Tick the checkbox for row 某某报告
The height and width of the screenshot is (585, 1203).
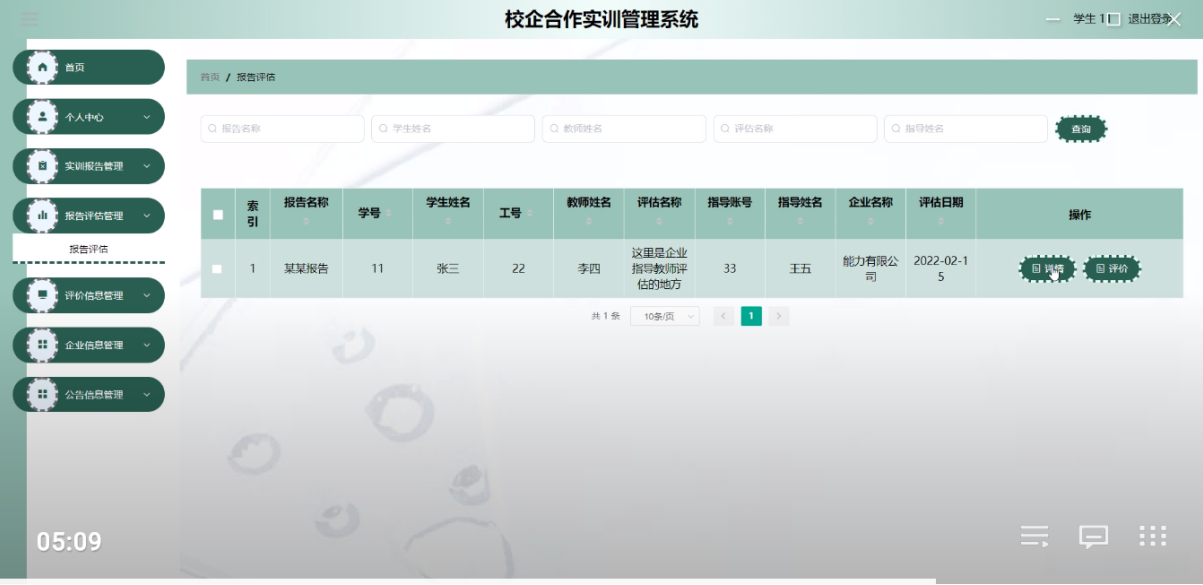tap(217, 268)
